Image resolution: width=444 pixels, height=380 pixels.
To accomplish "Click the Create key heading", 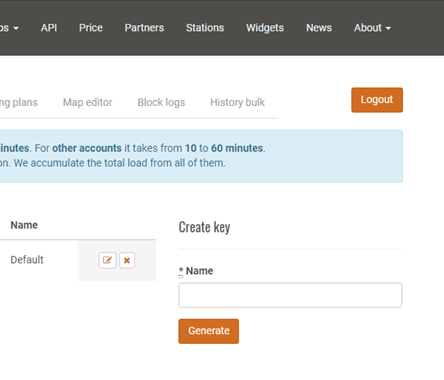I will click(x=204, y=227).
